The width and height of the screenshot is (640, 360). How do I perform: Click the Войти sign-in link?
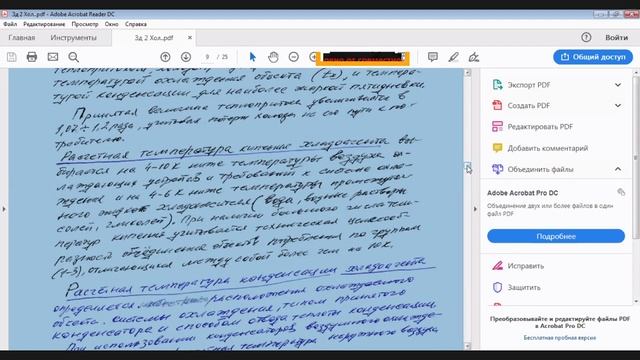click(x=616, y=38)
